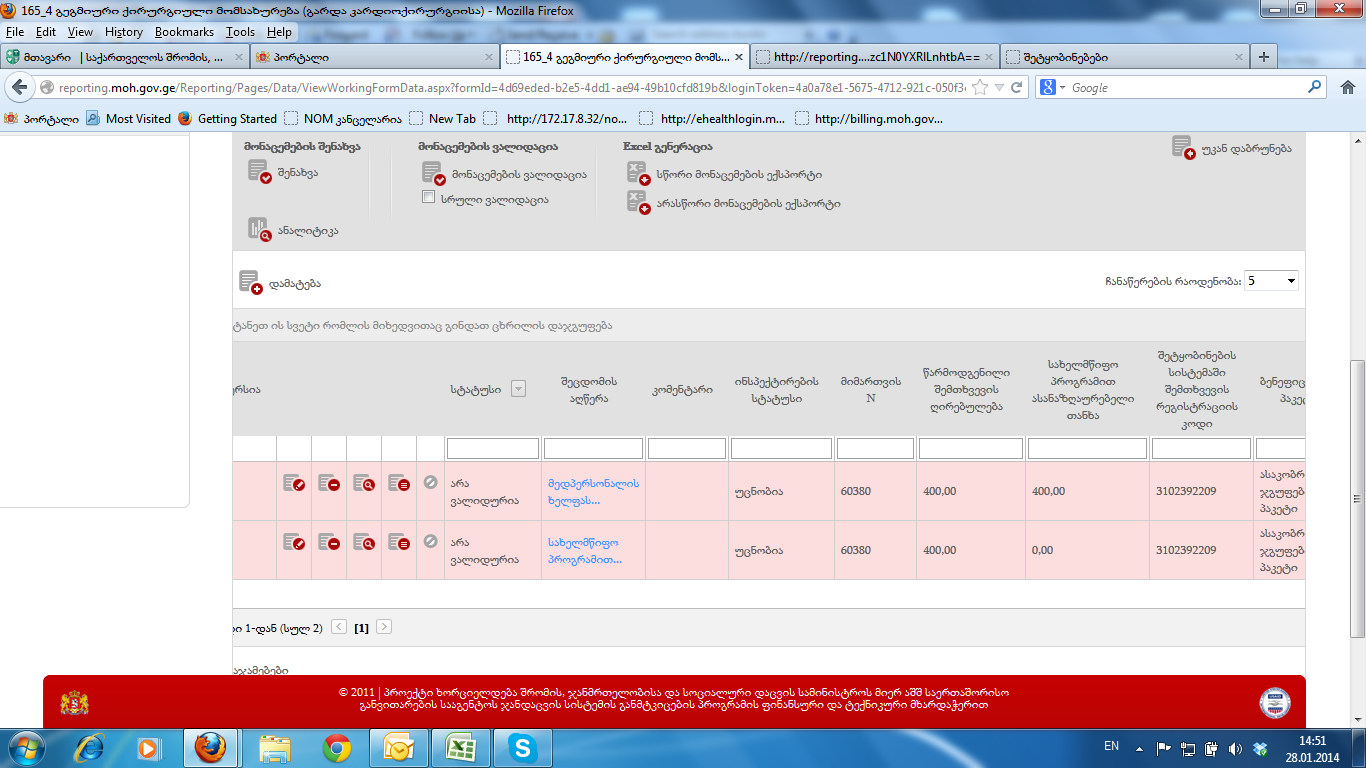The height and width of the screenshot is (768, 1366).
Task: Click delete icon in second table row
Action: pyautogui.click(x=329, y=543)
